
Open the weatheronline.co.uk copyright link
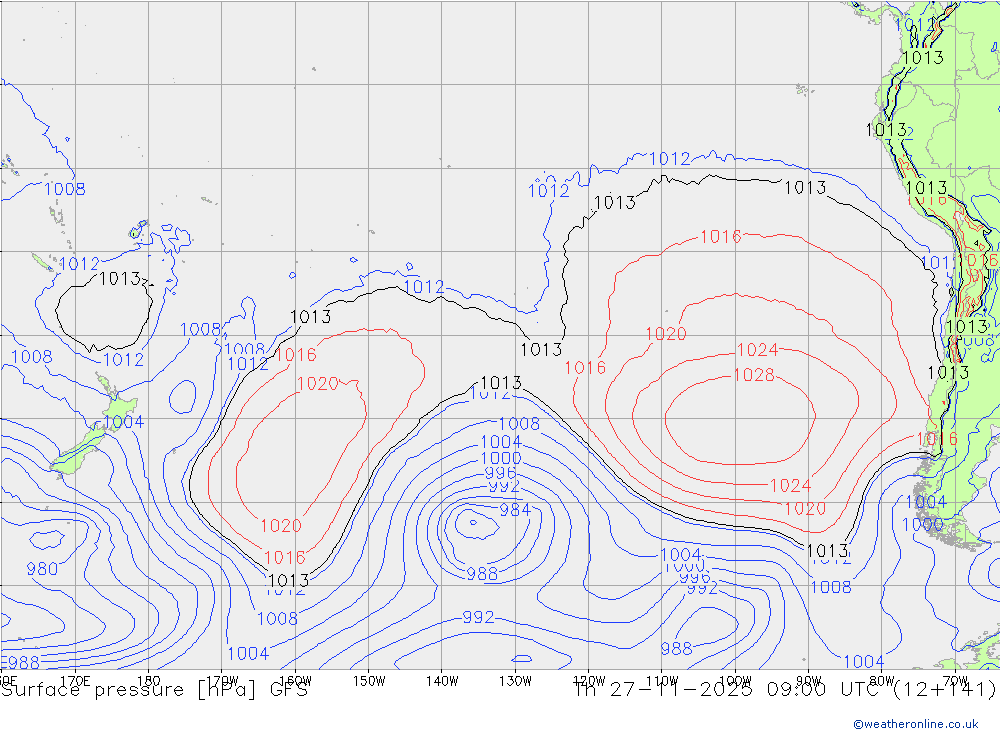[916, 724]
